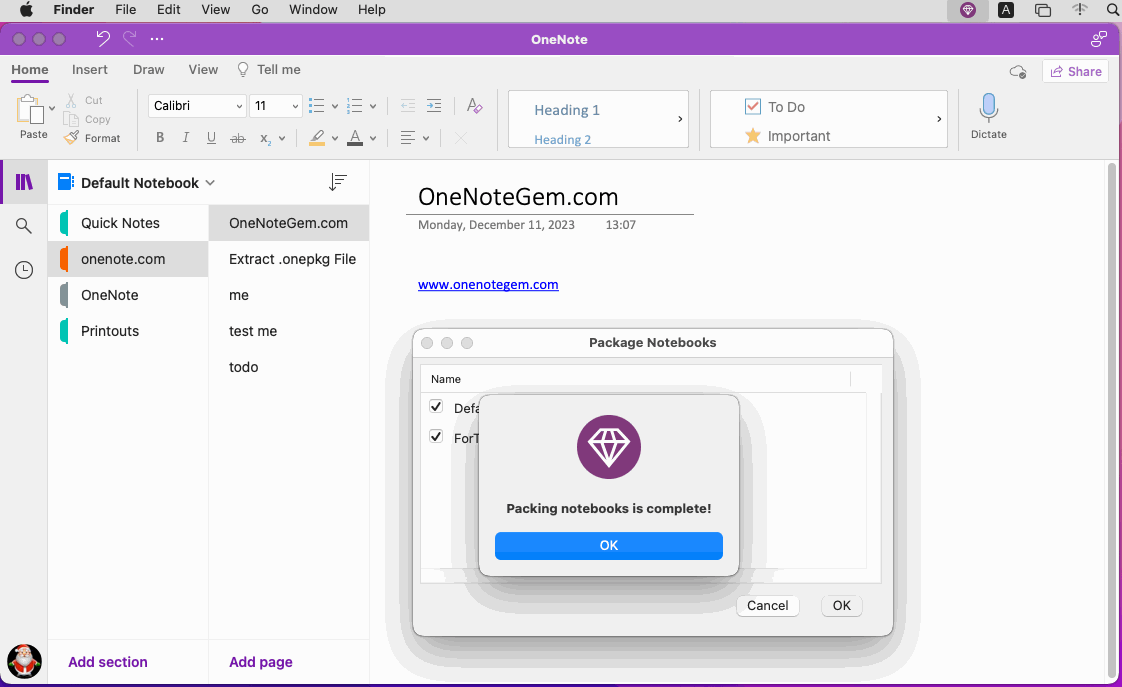Click the Undo arrow in title bar

click(x=103, y=39)
